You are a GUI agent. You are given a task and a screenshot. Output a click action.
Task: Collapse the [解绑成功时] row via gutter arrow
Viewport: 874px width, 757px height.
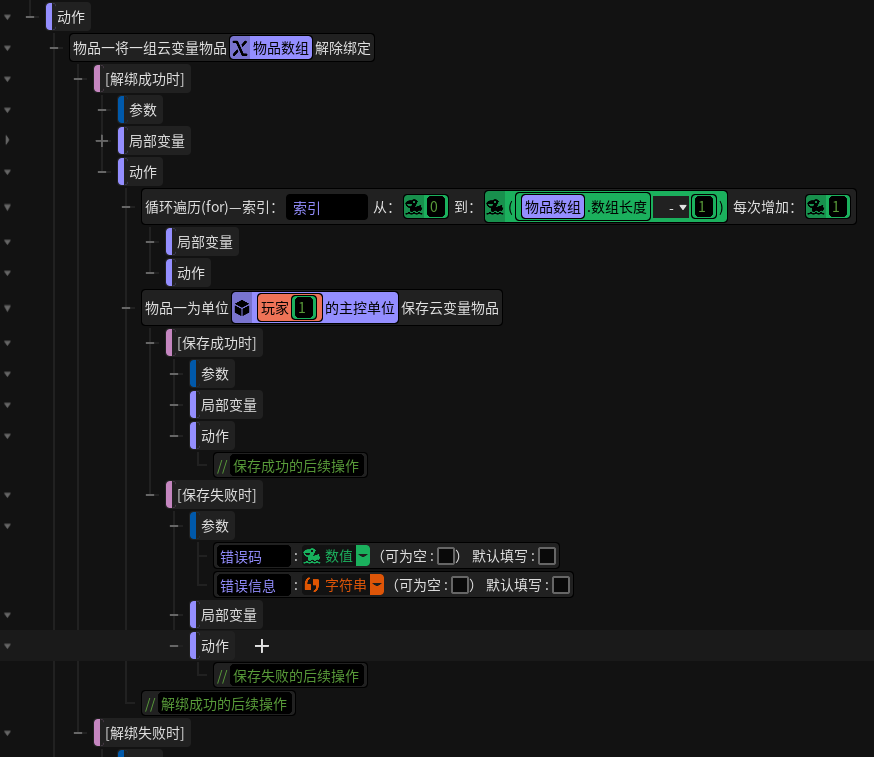(7, 79)
